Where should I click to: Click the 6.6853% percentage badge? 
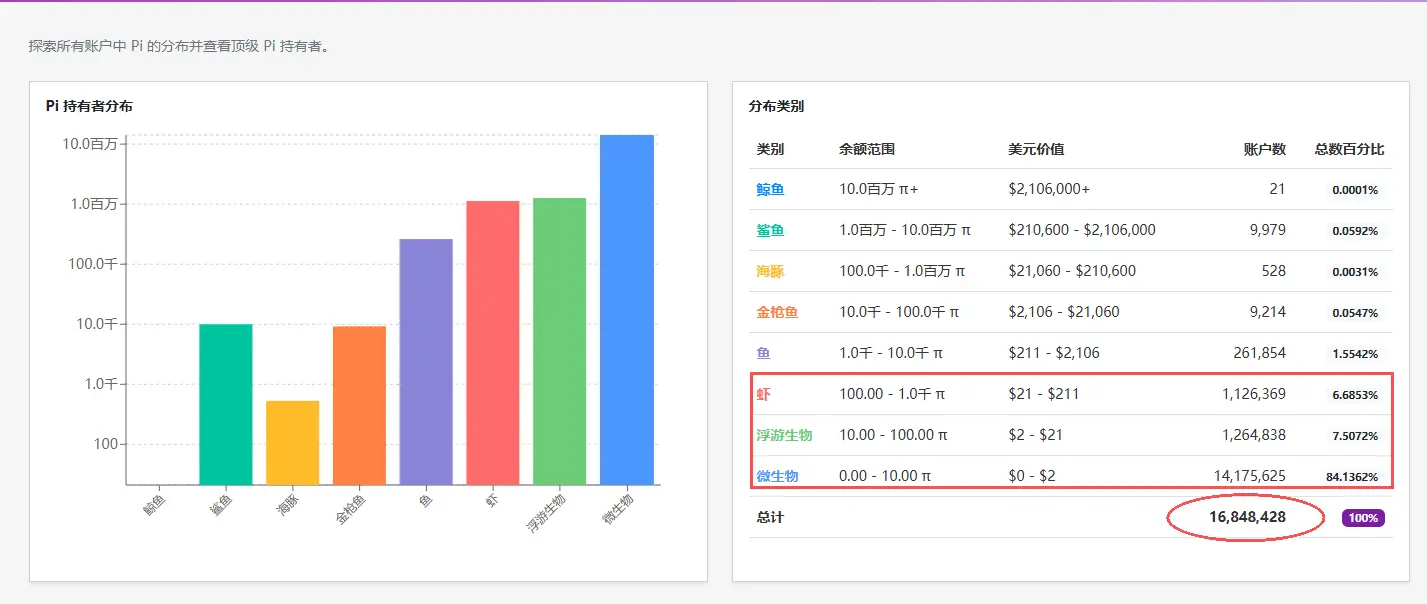tap(1355, 395)
